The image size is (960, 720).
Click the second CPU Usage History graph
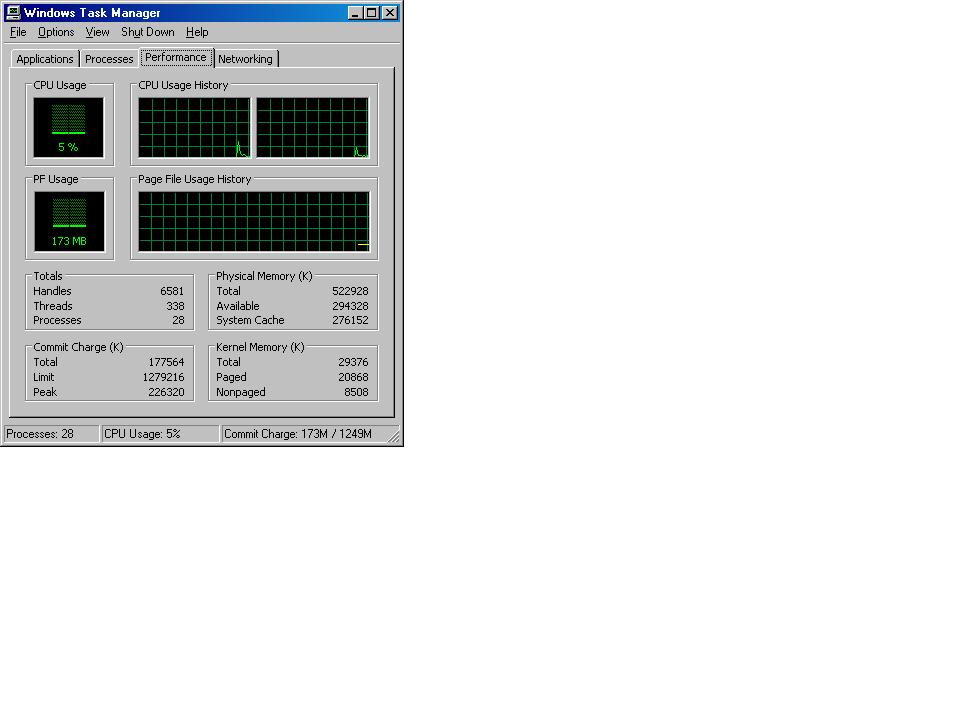(312, 127)
